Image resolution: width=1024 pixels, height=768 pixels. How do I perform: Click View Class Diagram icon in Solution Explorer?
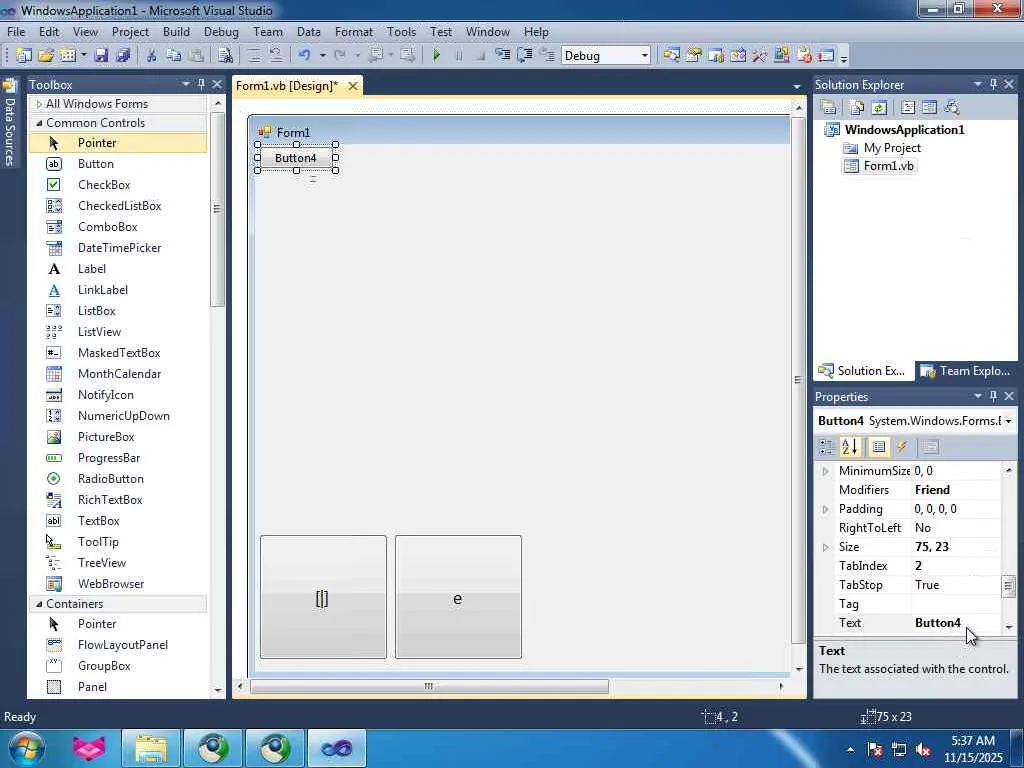952,107
